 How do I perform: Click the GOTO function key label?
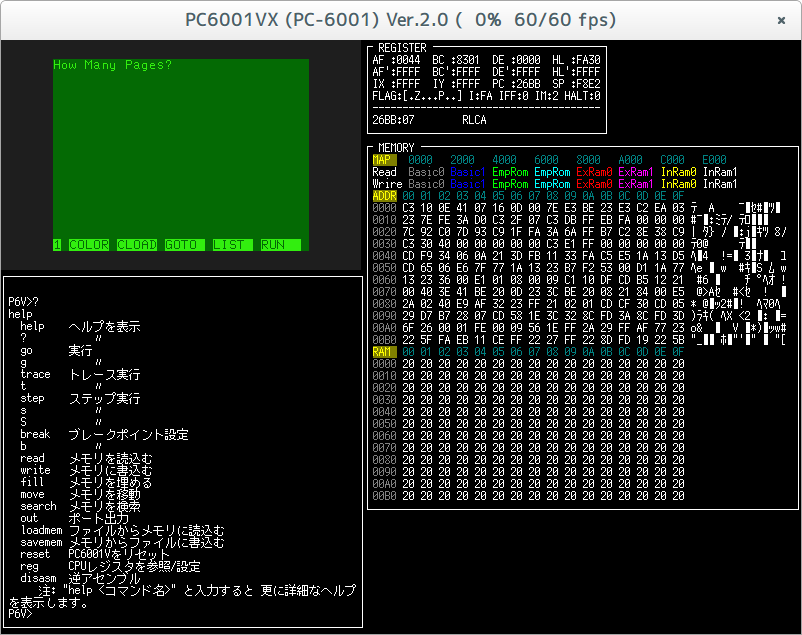click(x=185, y=245)
